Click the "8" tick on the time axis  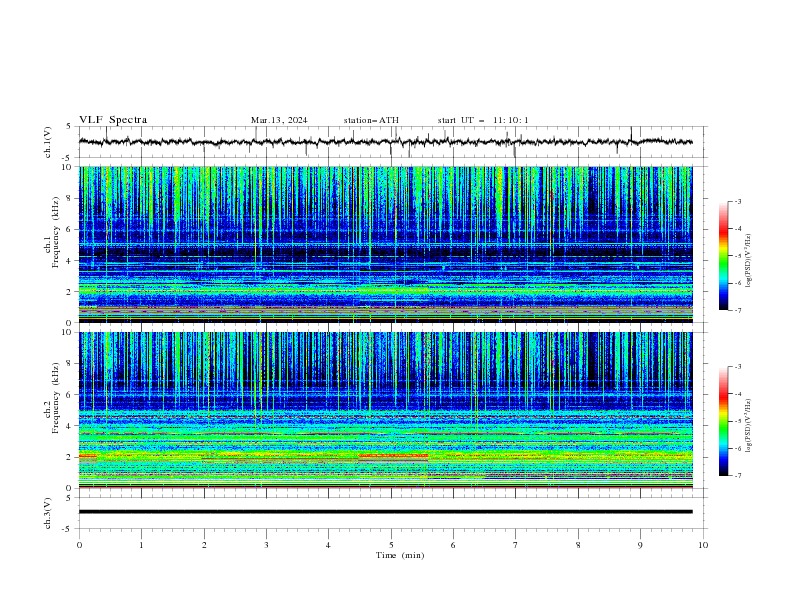coord(578,545)
